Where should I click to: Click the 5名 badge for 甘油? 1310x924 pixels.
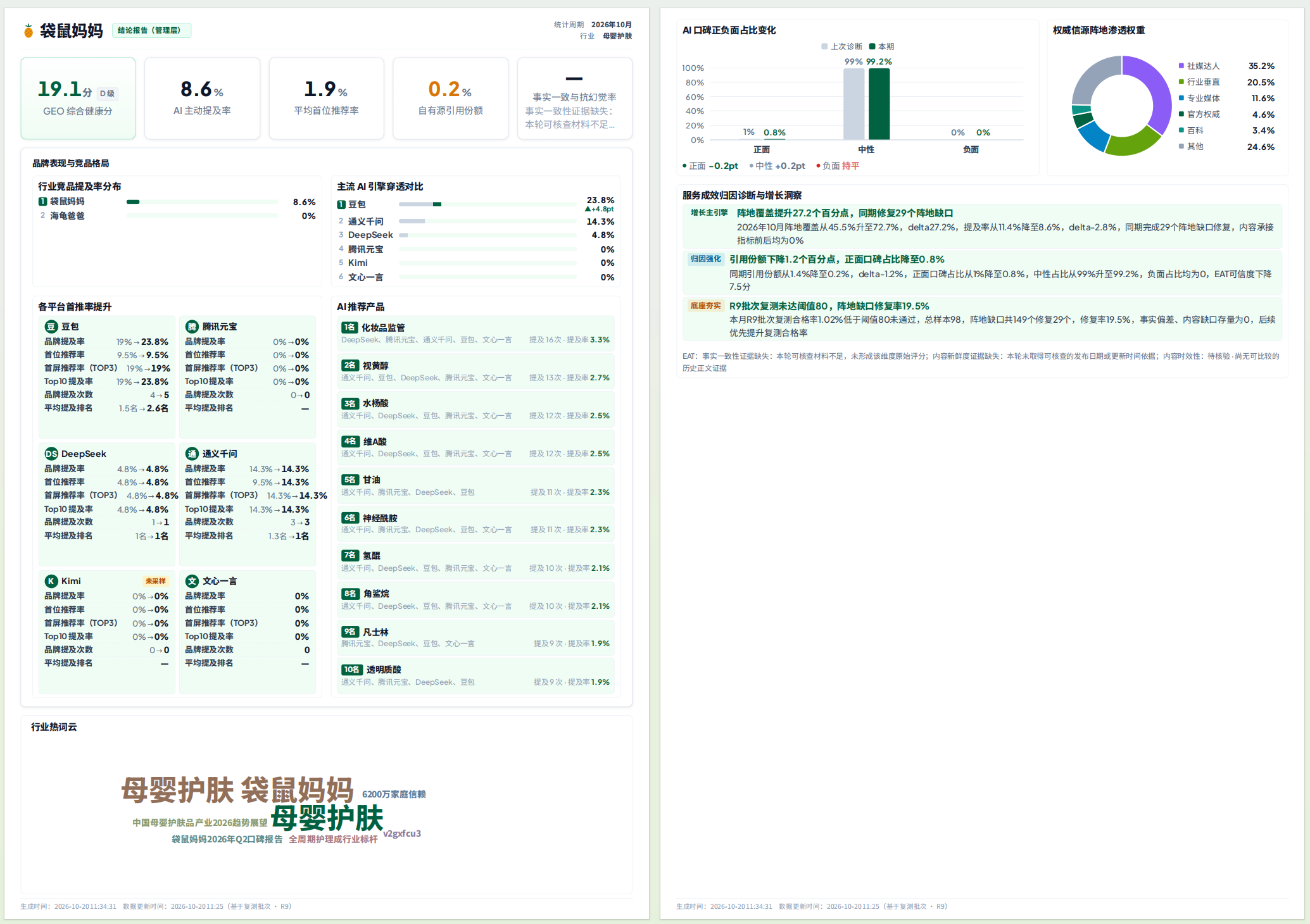(x=350, y=480)
